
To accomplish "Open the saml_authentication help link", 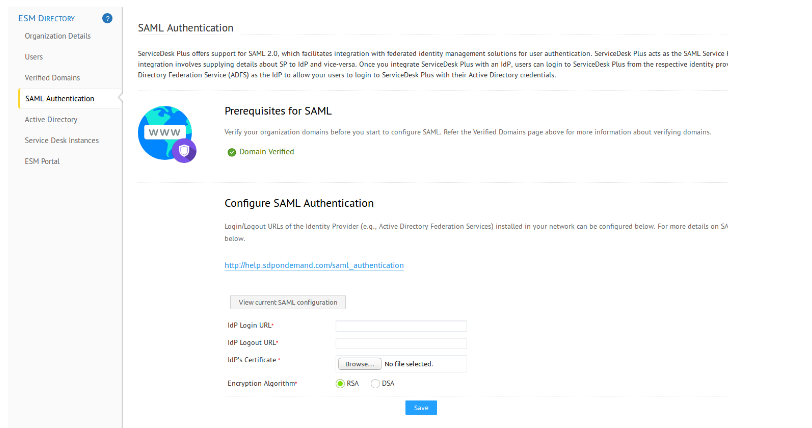I will (314, 265).
